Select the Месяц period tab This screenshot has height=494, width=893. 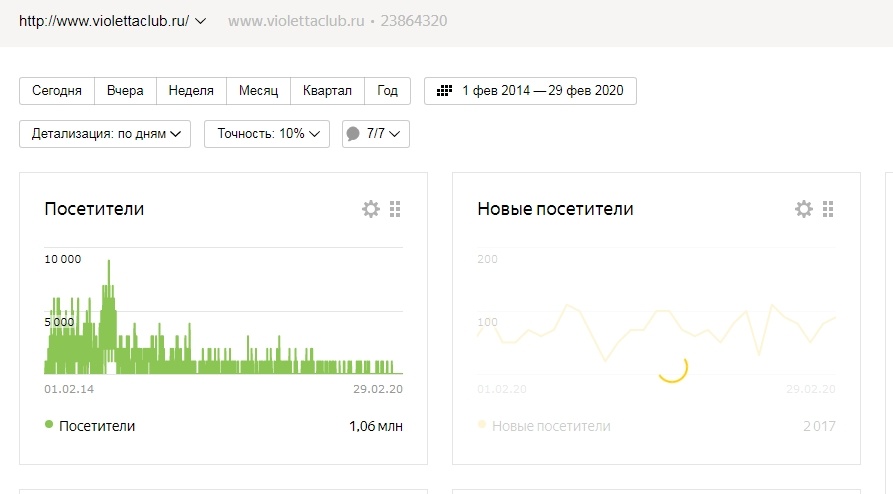pyautogui.click(x=259, y=91)
